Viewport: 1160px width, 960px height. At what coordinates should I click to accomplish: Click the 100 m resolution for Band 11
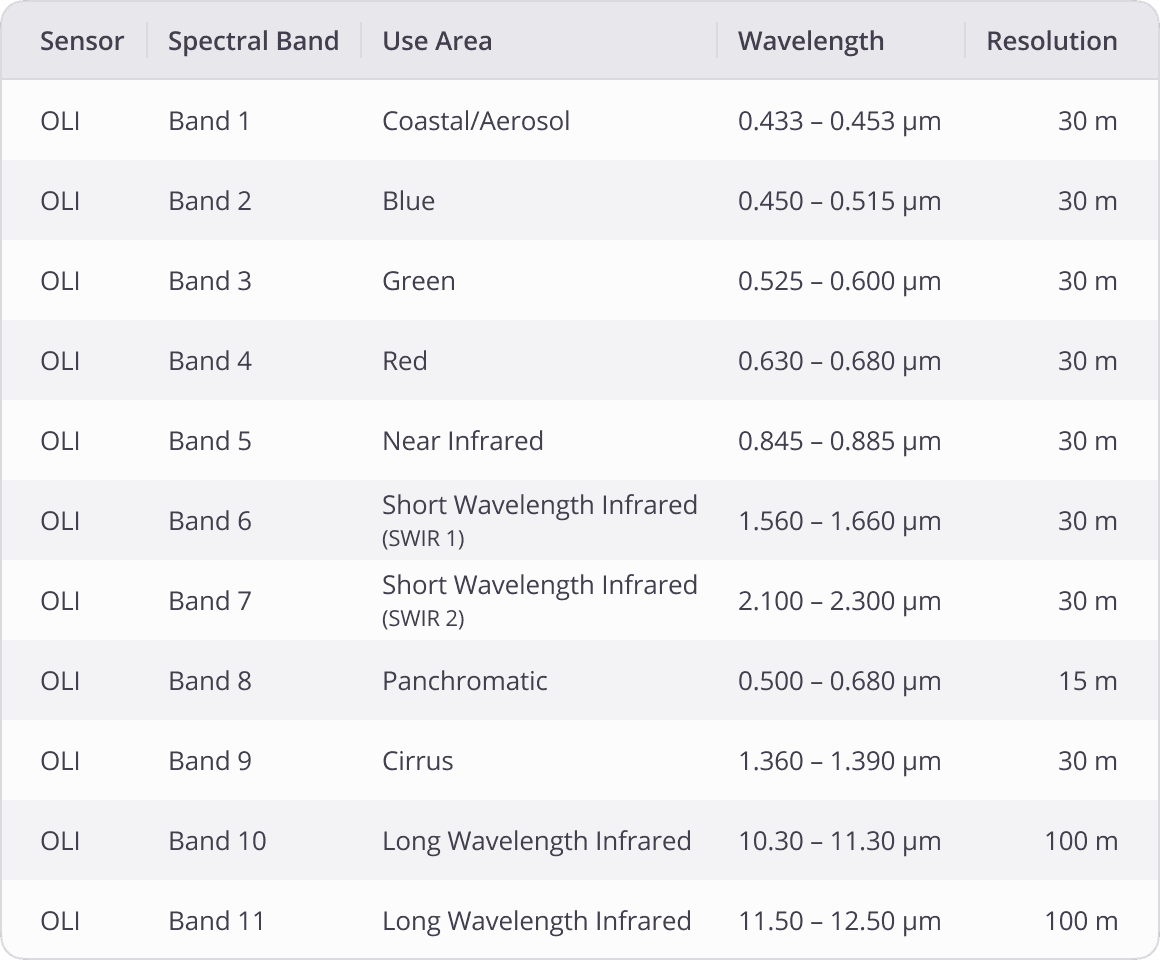1081,921
